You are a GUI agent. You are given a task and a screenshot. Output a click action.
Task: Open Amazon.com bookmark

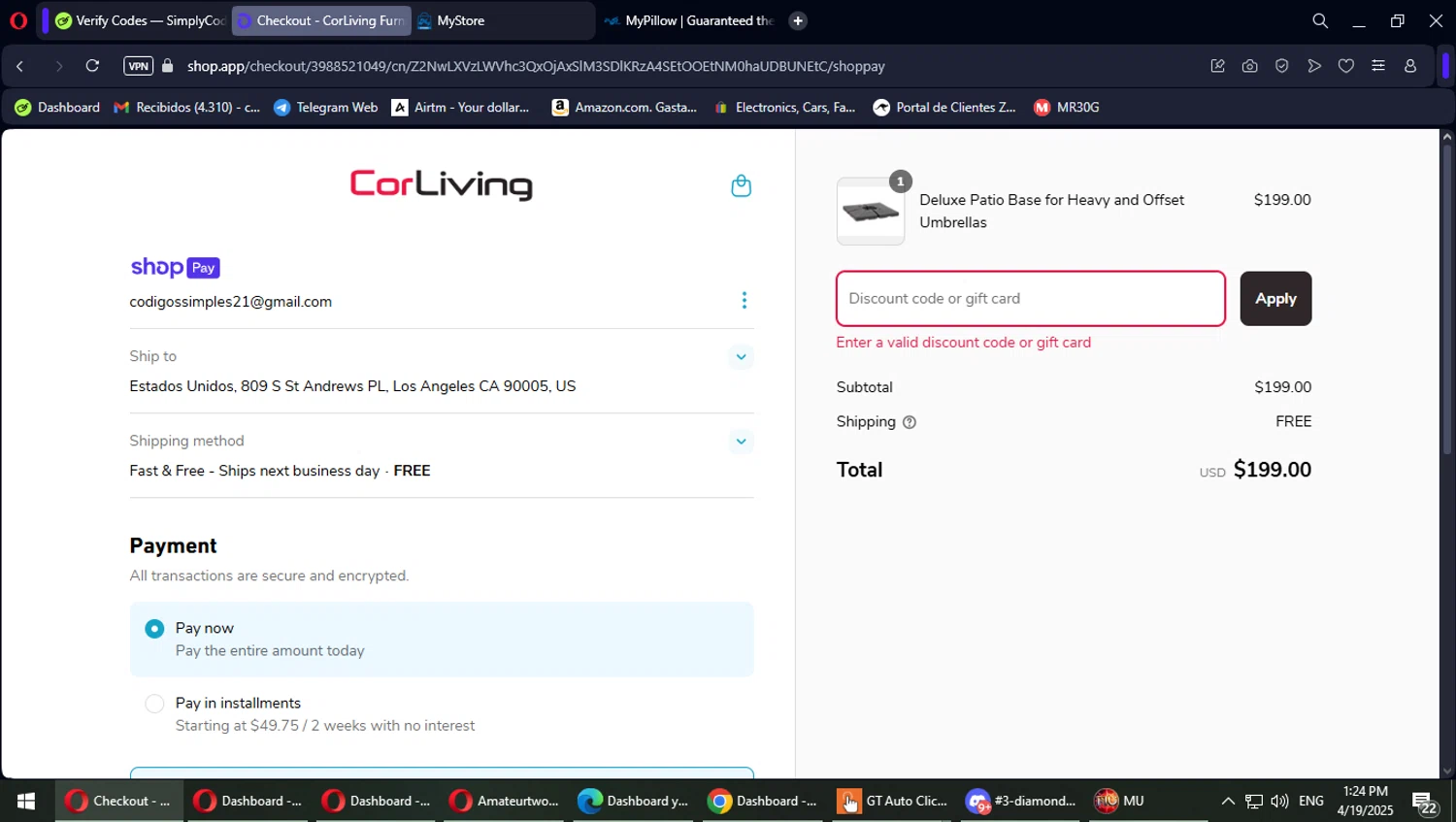(x=625, y=108)
